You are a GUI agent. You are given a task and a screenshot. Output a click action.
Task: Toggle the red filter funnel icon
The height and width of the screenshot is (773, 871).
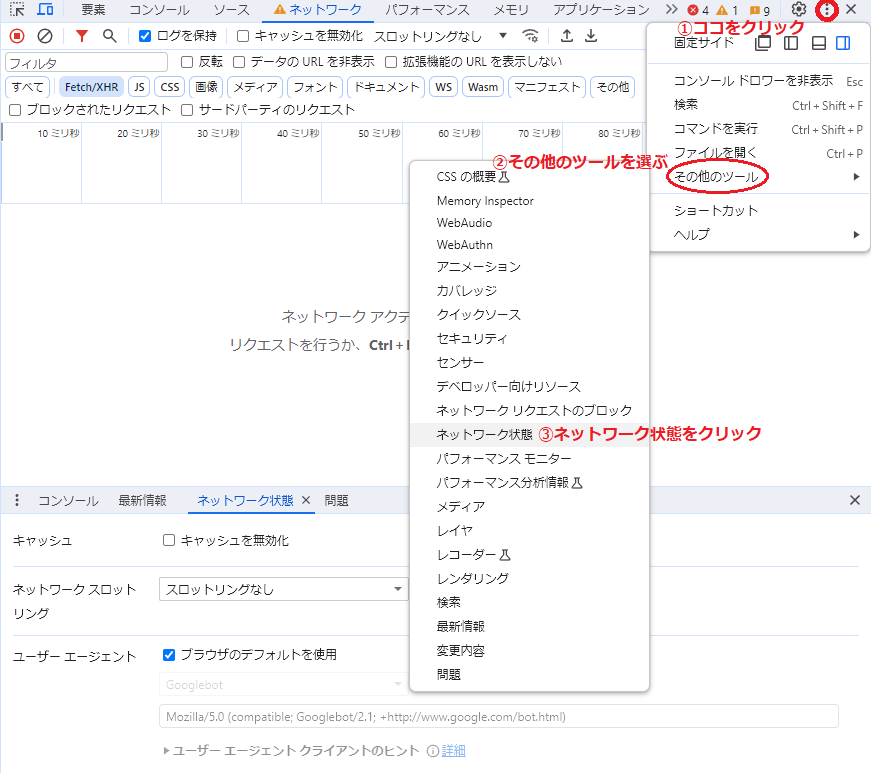point(82,36)
